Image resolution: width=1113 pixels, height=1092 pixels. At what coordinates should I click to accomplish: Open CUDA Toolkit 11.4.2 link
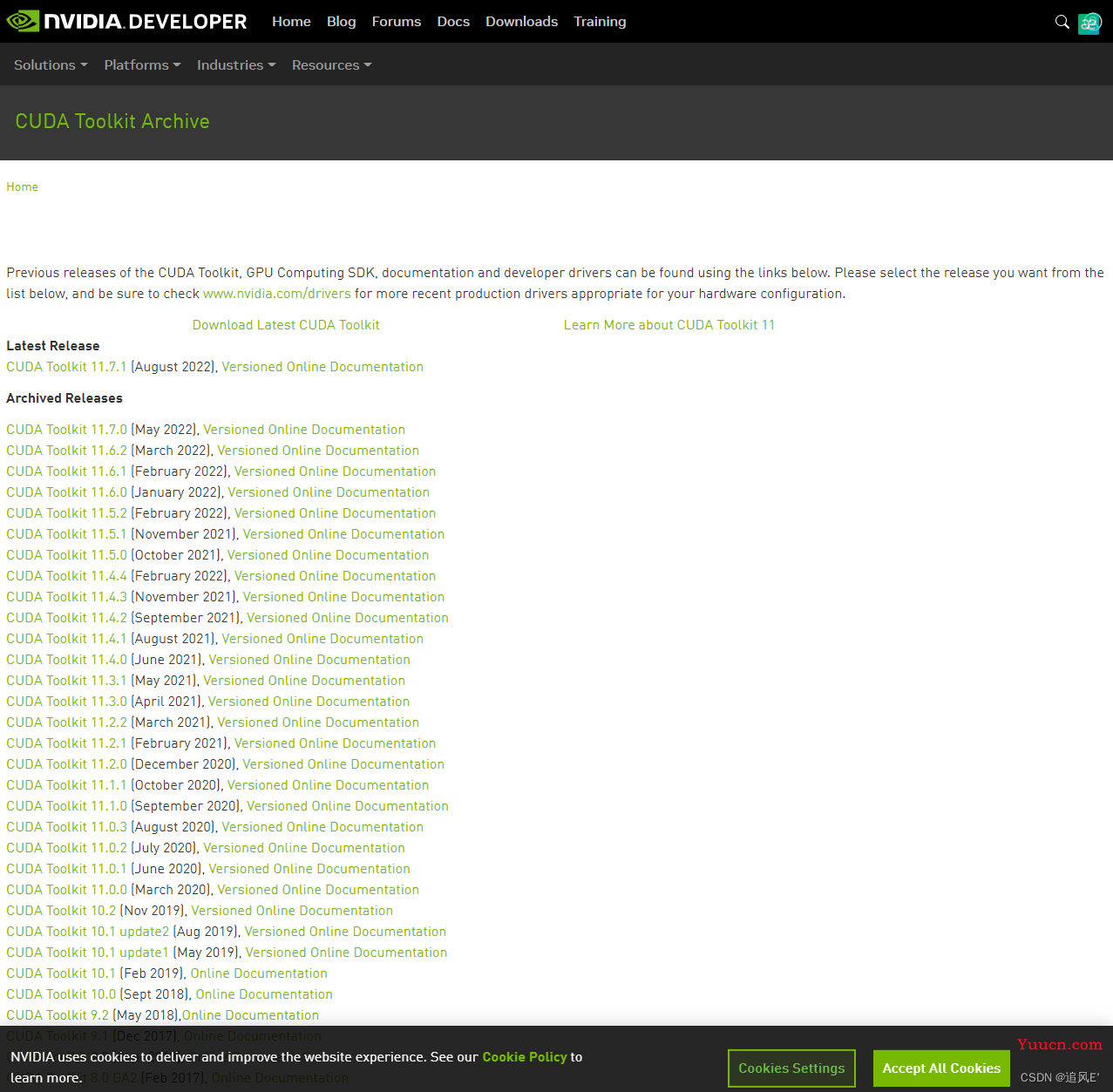[66, 618]
